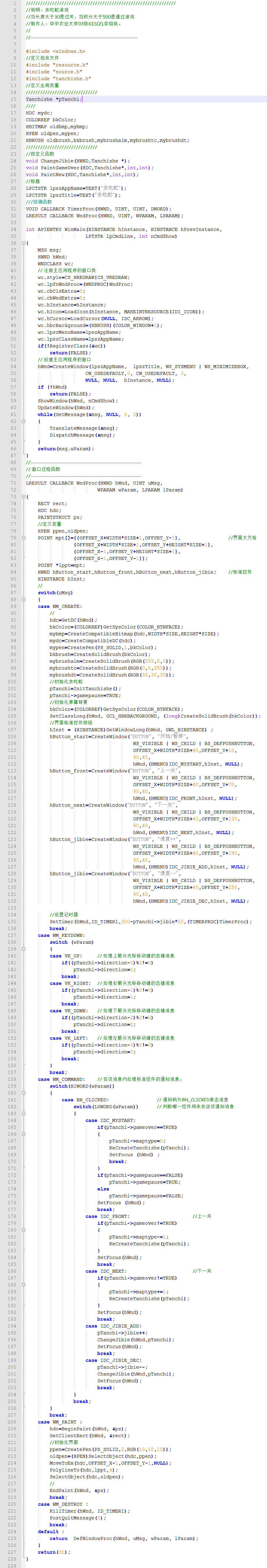Click the line '#include <windows.h>'
The width and height of the screenshot is (267, 1568).
(x=55, y=51)
